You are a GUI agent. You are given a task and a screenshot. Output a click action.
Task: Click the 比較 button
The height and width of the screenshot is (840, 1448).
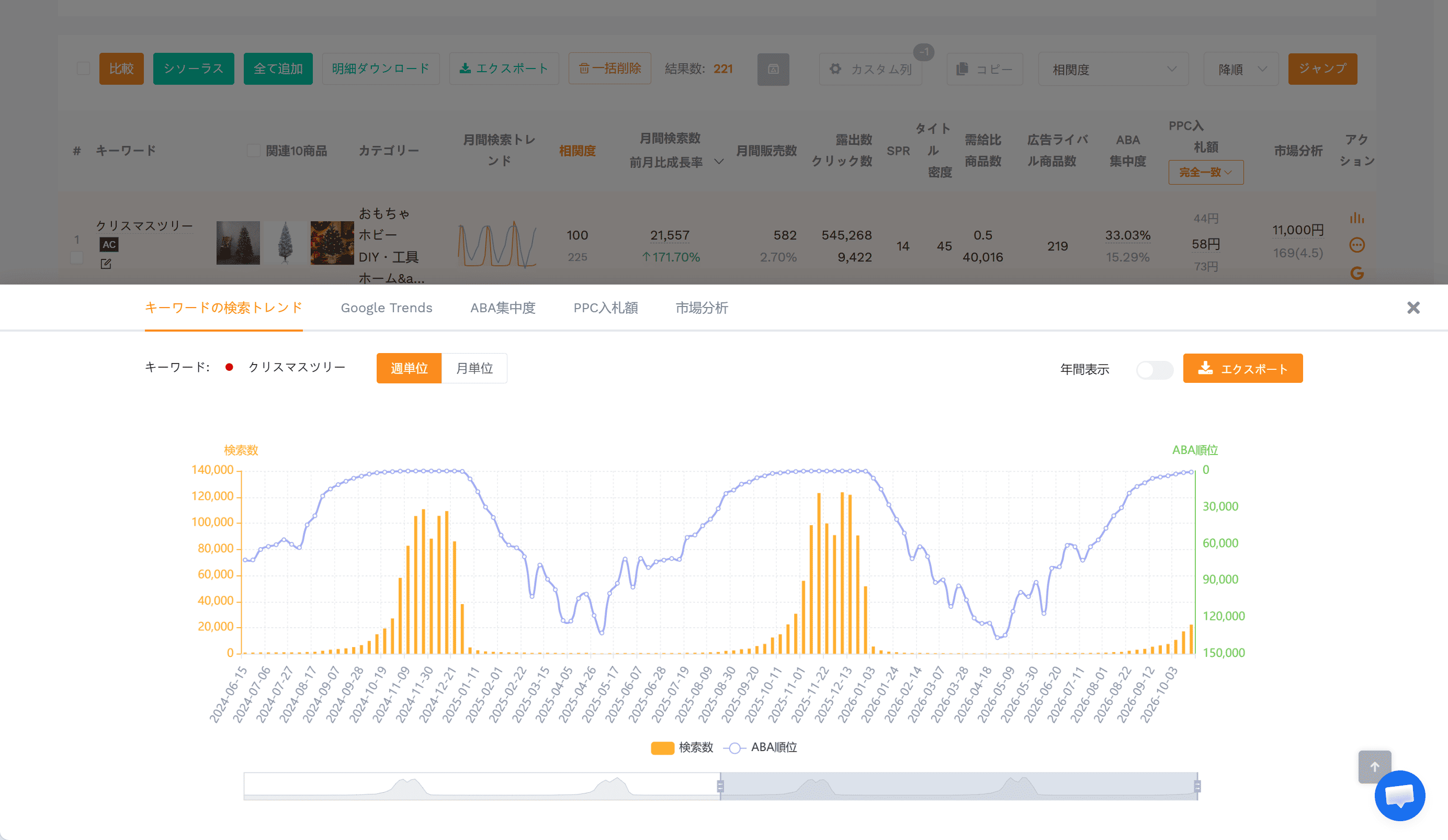point(121,69)
